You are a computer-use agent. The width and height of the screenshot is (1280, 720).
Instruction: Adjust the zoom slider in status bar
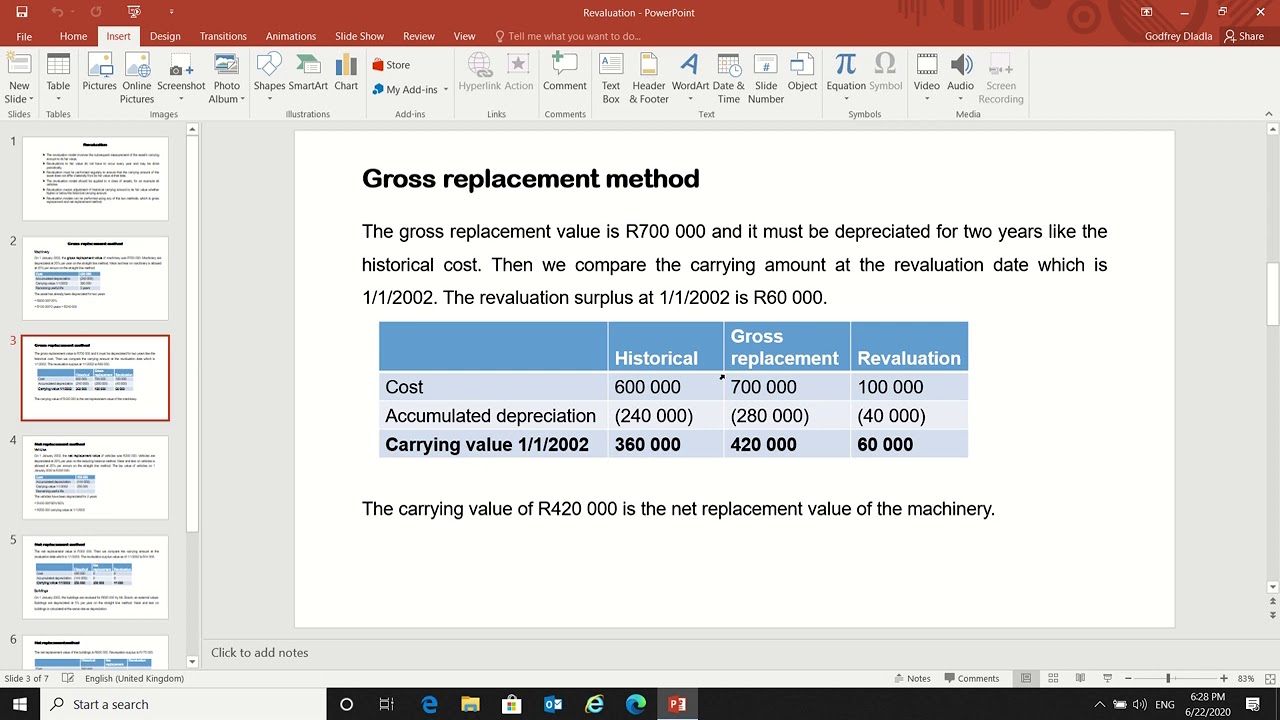click(1168, 678)
